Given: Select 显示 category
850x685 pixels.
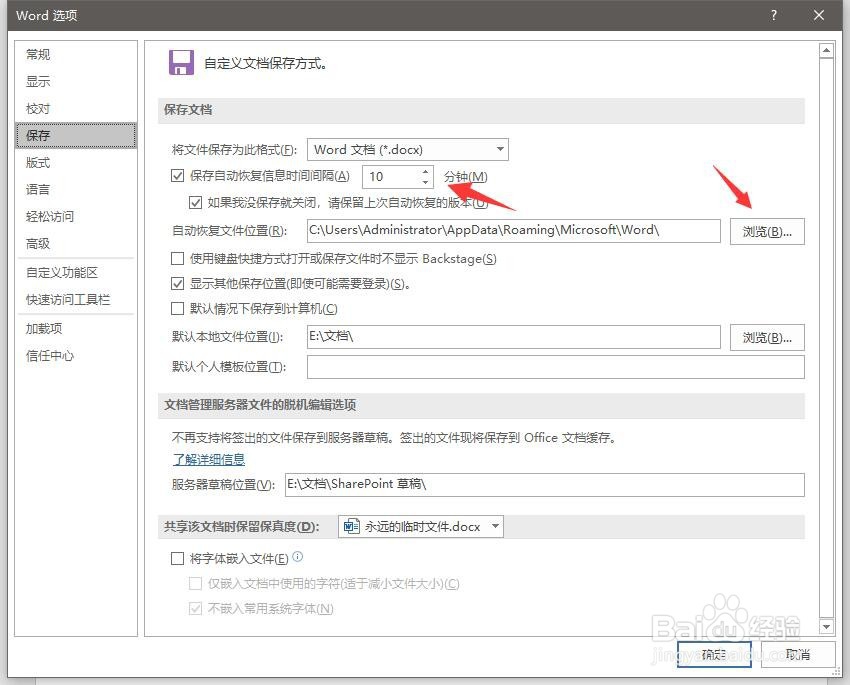Looking at the screenshot, I should click(x=76, y=81).
